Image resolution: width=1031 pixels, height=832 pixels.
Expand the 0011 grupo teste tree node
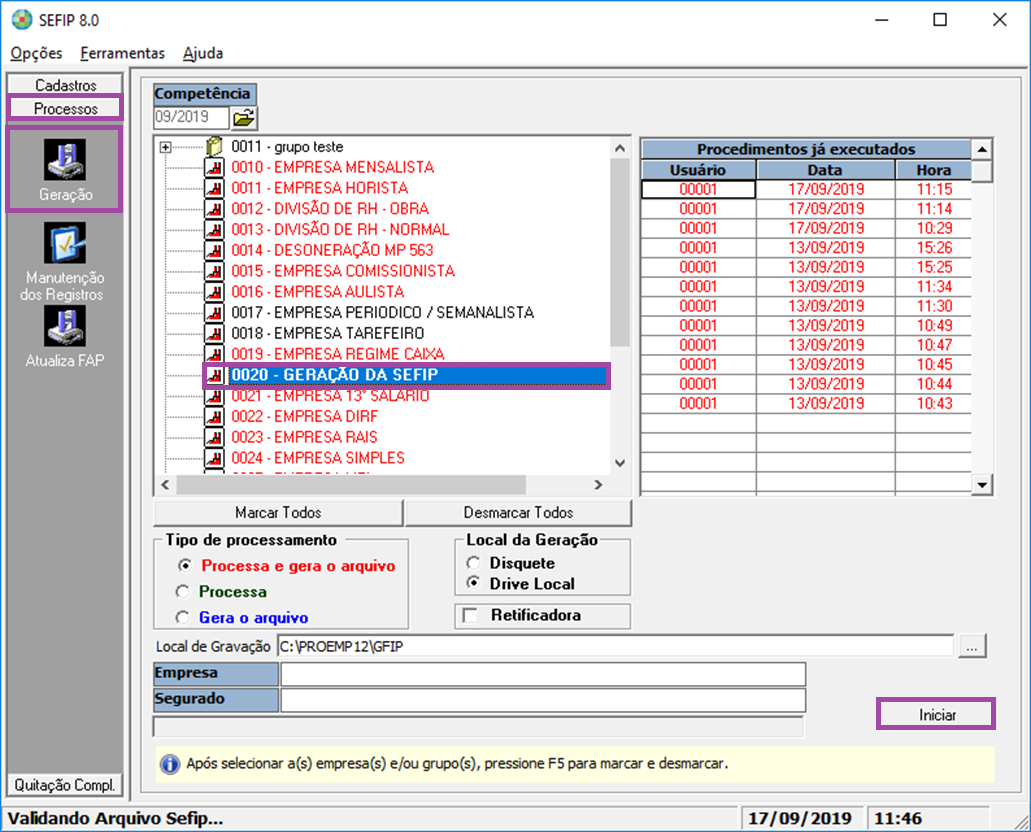(166, 147)
